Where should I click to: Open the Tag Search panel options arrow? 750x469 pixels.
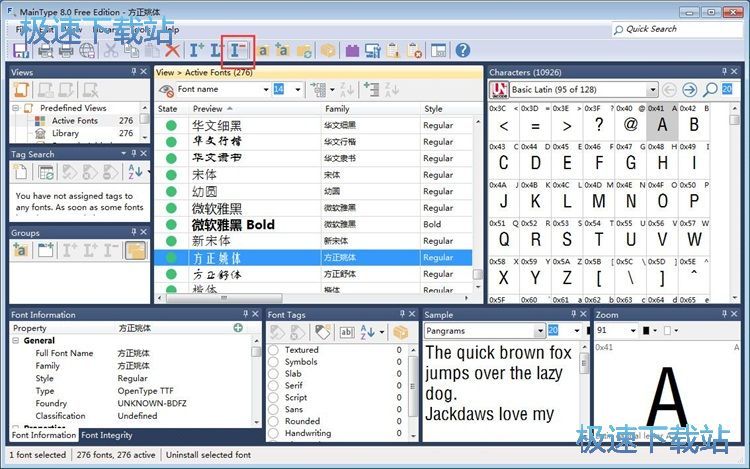pyautogui.click(x=123, y=153)
